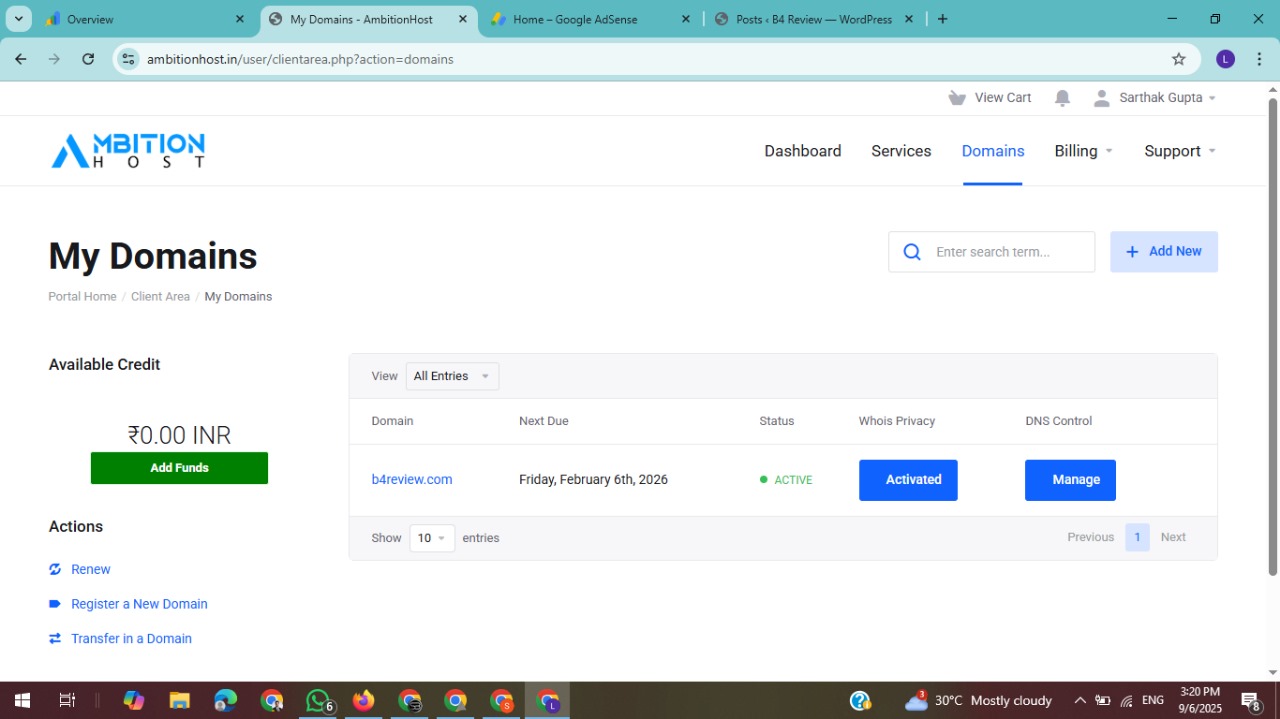The width and height of the screenshot is (1280, 719).
Task: Open the tab search chevron button
Action: [18, 19]
